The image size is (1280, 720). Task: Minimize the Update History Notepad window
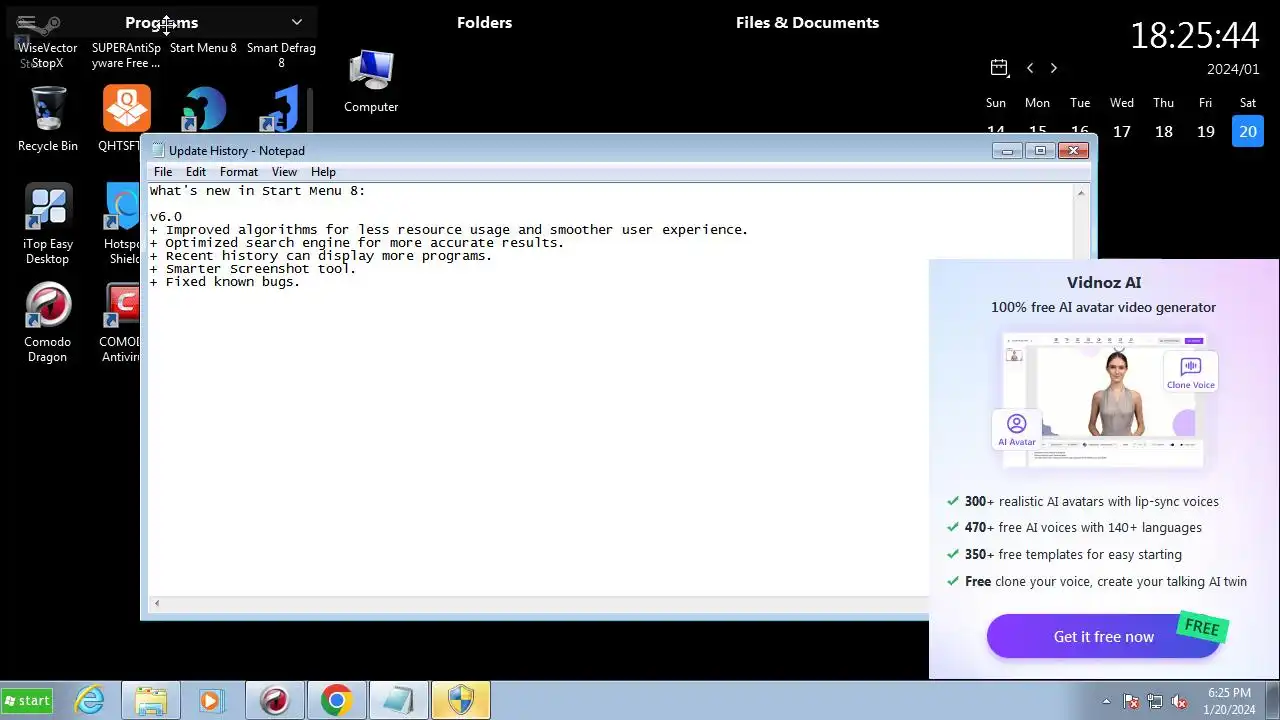pyautogui.click(x=1007, y=150)
